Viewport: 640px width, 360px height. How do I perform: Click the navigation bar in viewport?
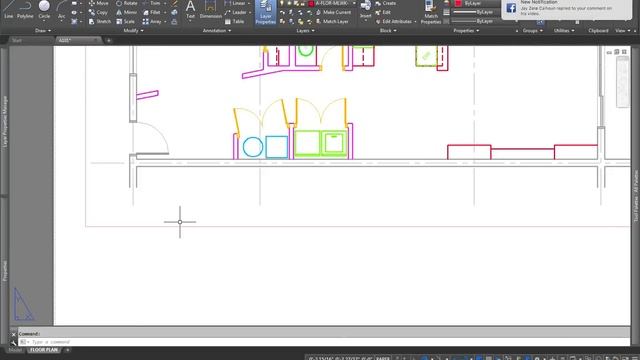(x=622, y=82)
